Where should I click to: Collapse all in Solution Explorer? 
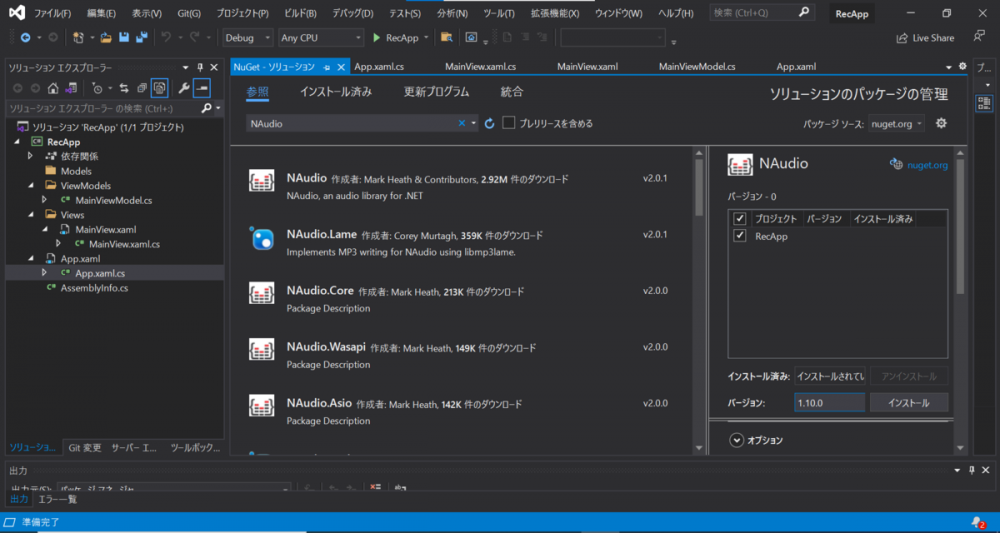pos(142,88)
